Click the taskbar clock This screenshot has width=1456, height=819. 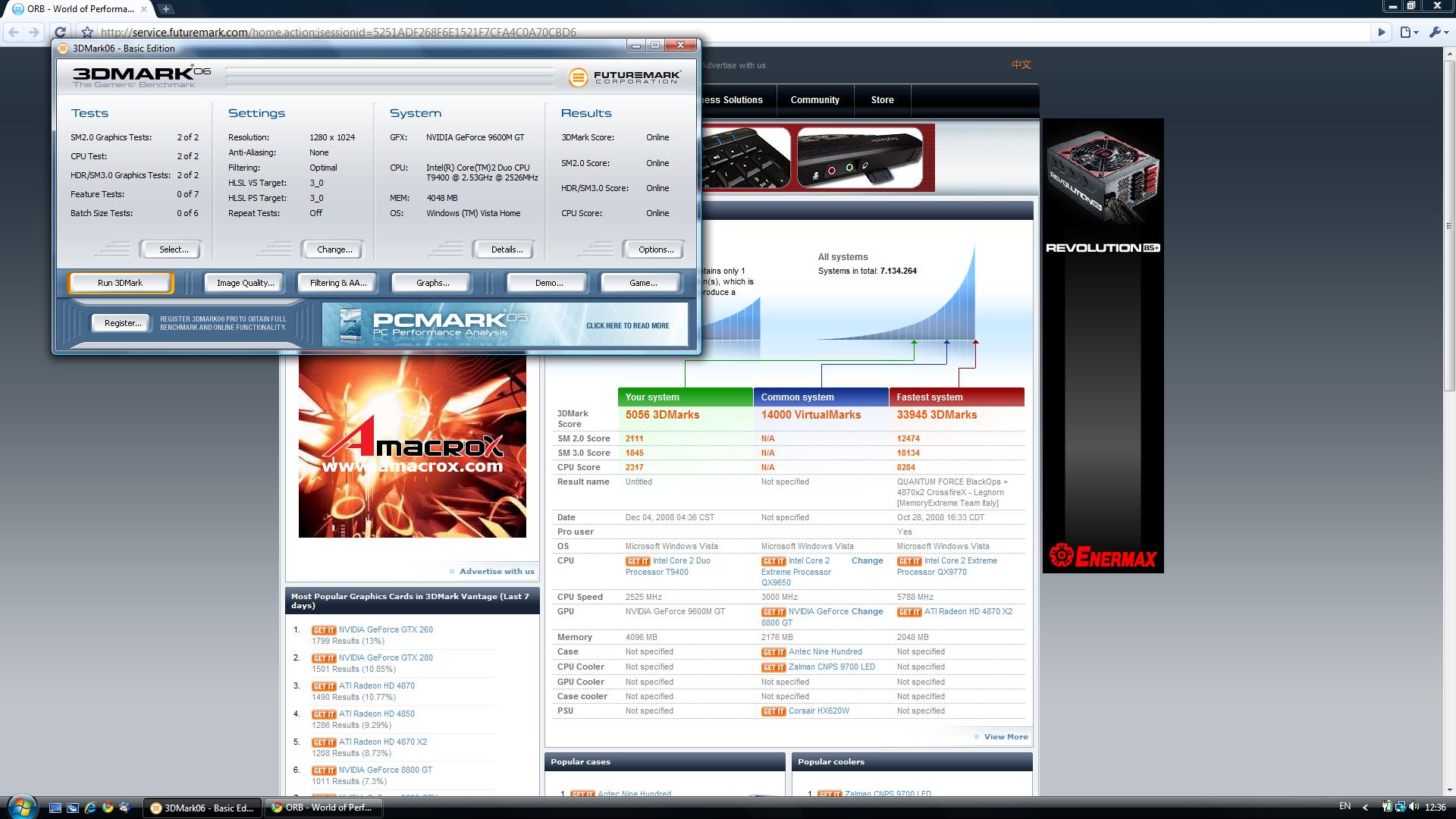point(1436,807)
